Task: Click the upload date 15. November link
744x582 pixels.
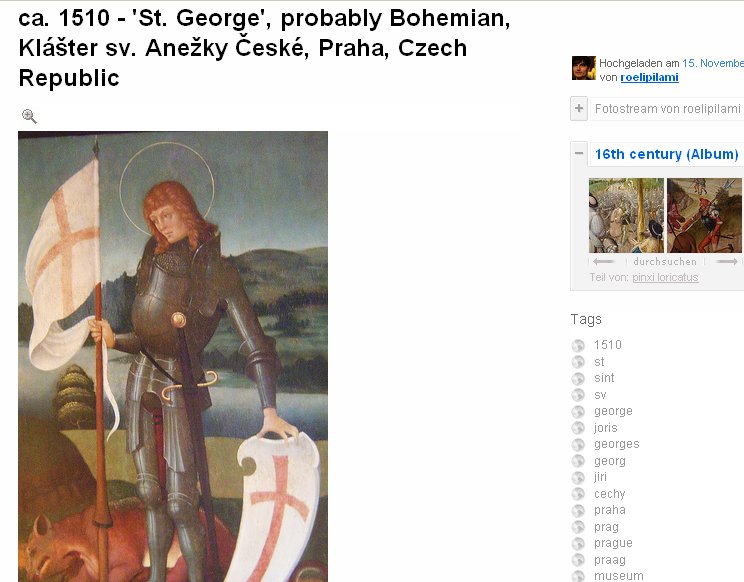Action: [713, 63]
